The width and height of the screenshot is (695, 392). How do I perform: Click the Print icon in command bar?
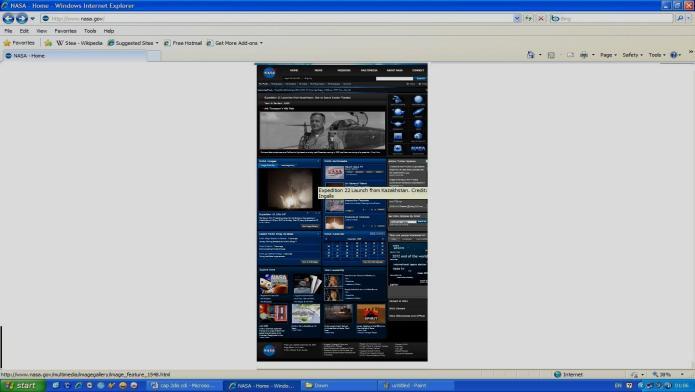pyautogui.click(x=584, y=55)
